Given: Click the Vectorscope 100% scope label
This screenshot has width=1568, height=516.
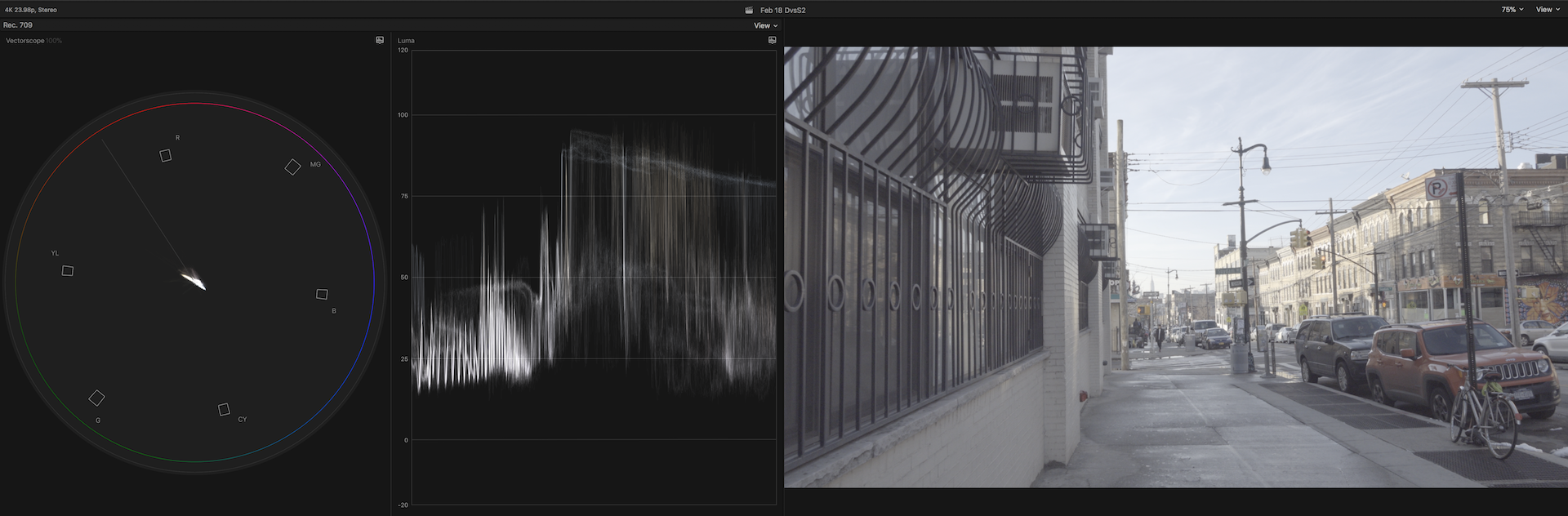Looking at the screenshot, I should click(33, 41).
